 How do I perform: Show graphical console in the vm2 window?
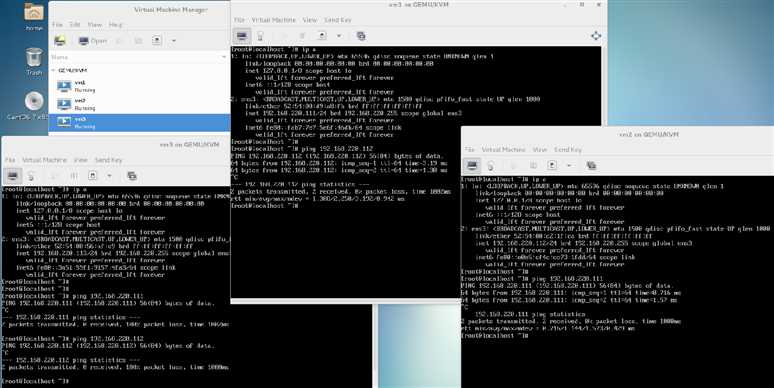(472, 165)
